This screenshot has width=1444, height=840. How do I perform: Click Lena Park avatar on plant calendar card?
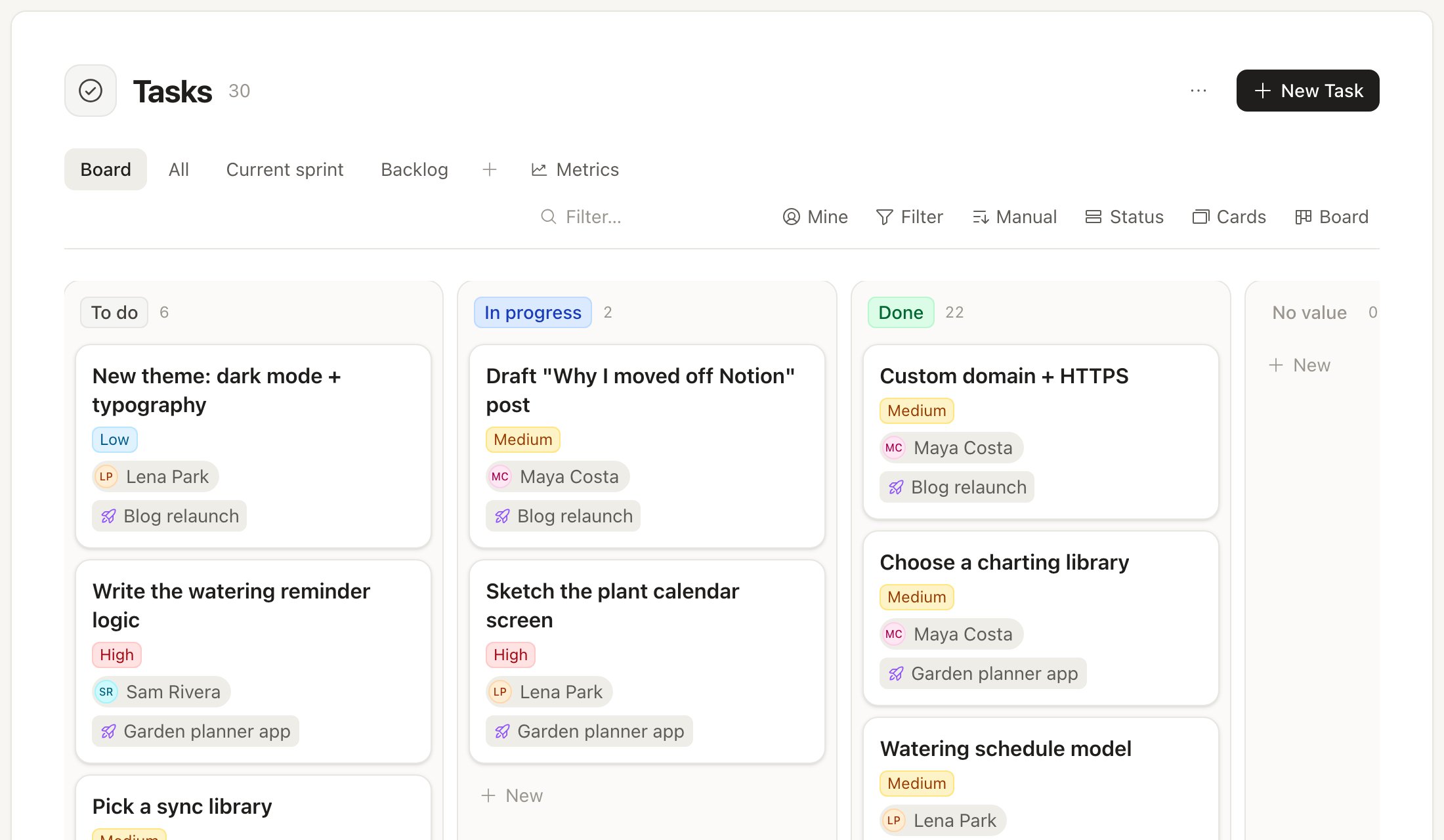click(500, 692)
